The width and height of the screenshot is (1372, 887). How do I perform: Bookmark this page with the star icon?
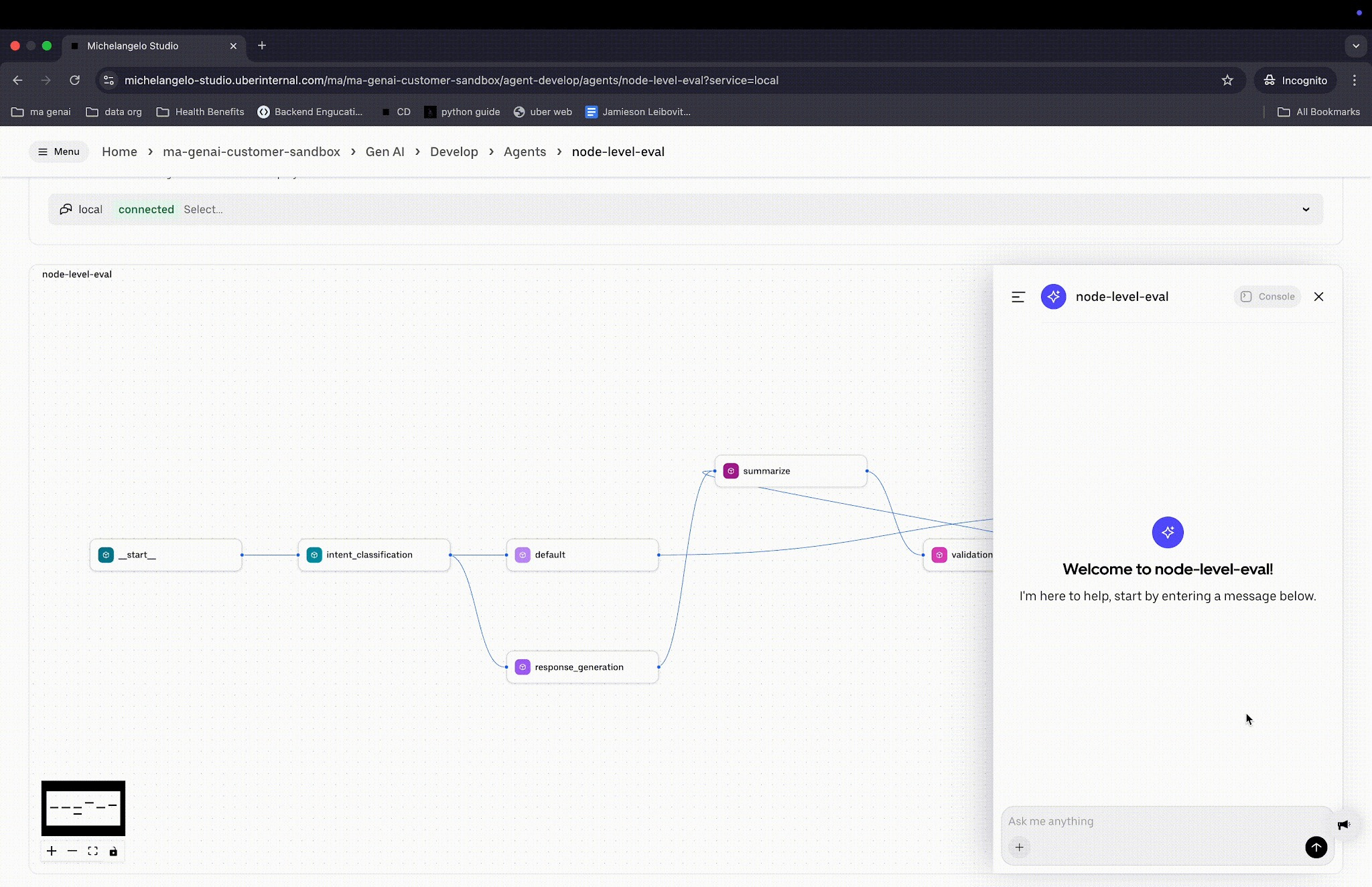[1227, 80]
